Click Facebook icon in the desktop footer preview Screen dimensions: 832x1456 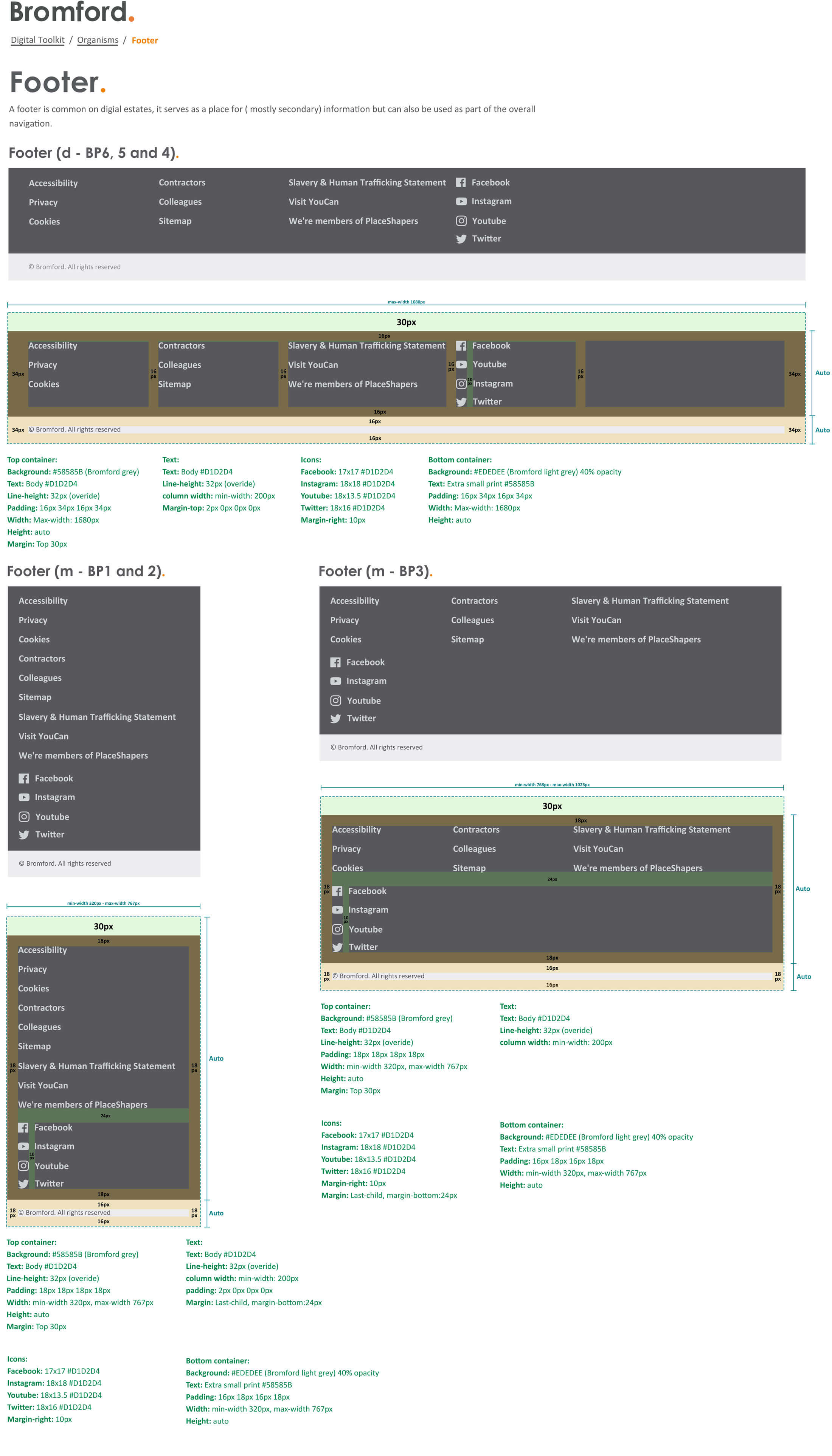click(461, 182)
